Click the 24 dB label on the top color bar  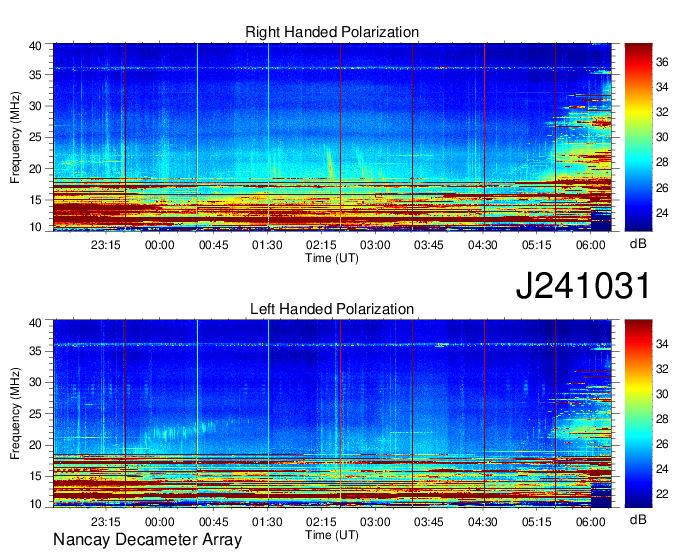pos(662,213)
